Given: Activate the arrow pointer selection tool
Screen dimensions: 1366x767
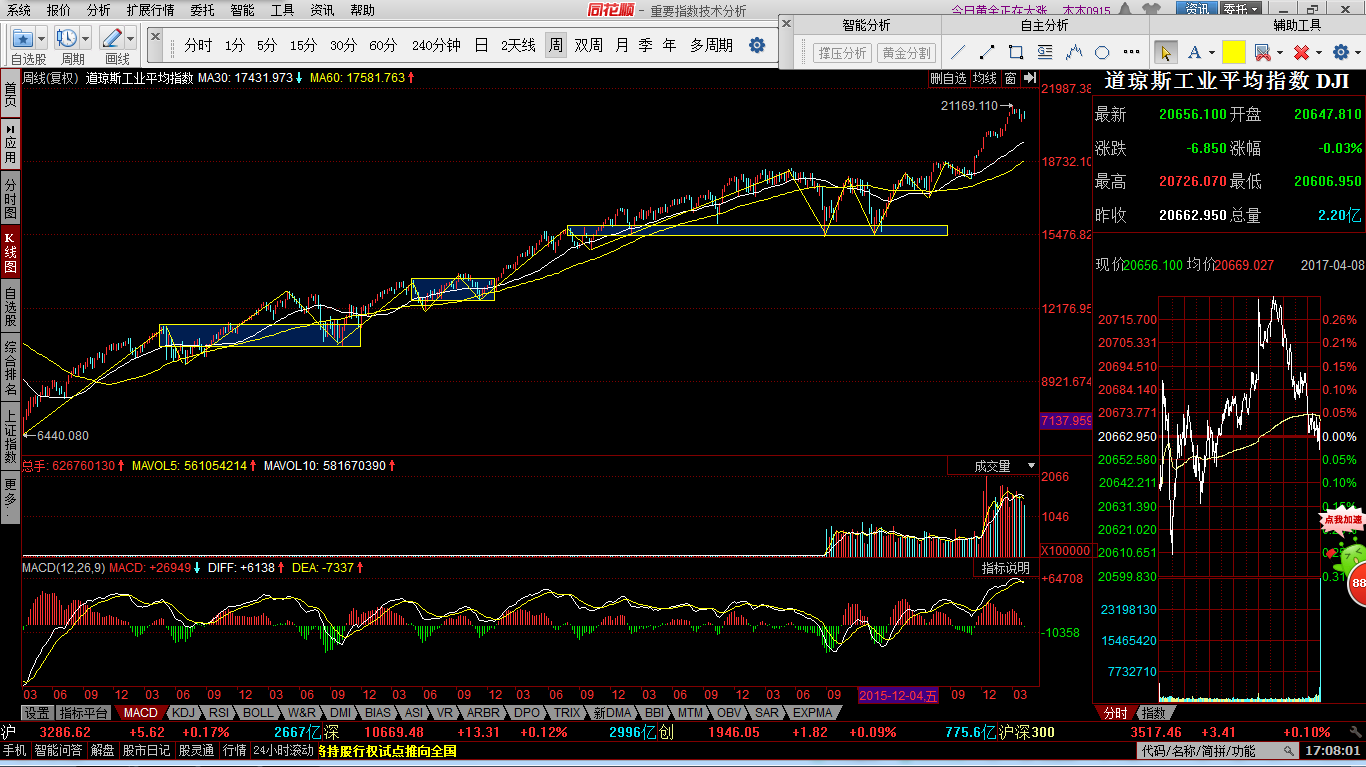Looking at the screenshot, I should pyautogui.click(x=1165, y=52).
